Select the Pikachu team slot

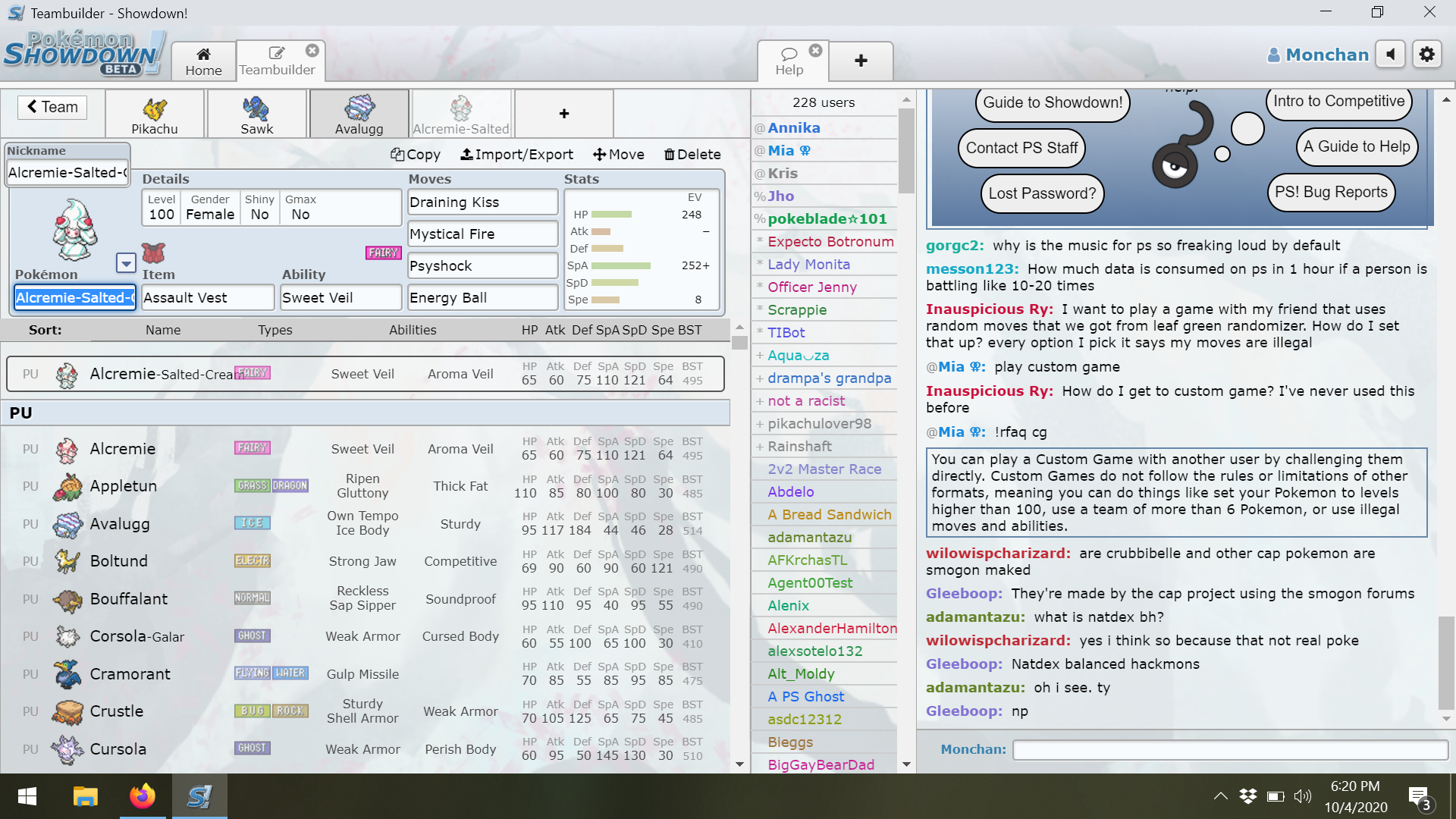point(155,115)
